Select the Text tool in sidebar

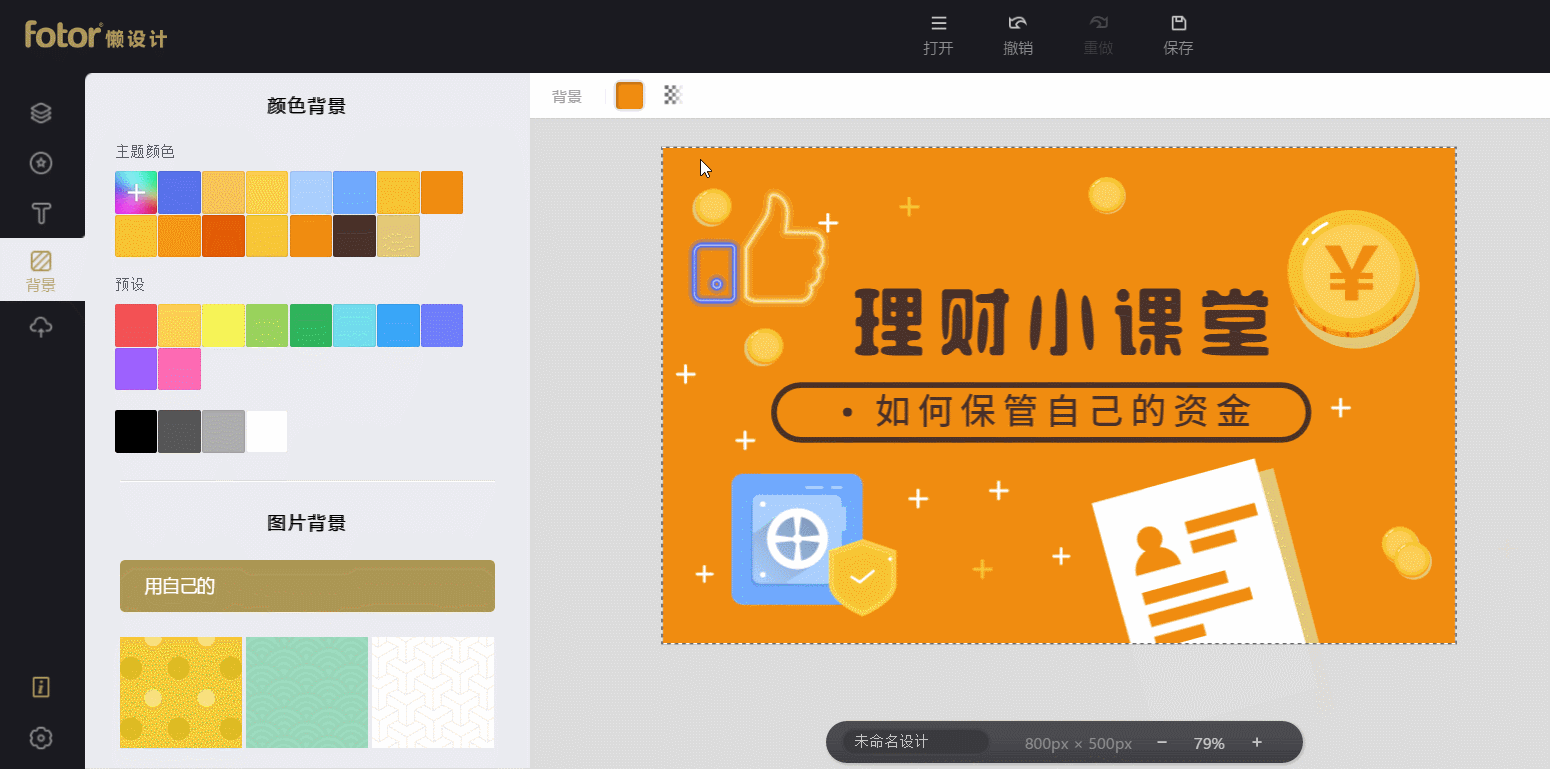(41, 213)
